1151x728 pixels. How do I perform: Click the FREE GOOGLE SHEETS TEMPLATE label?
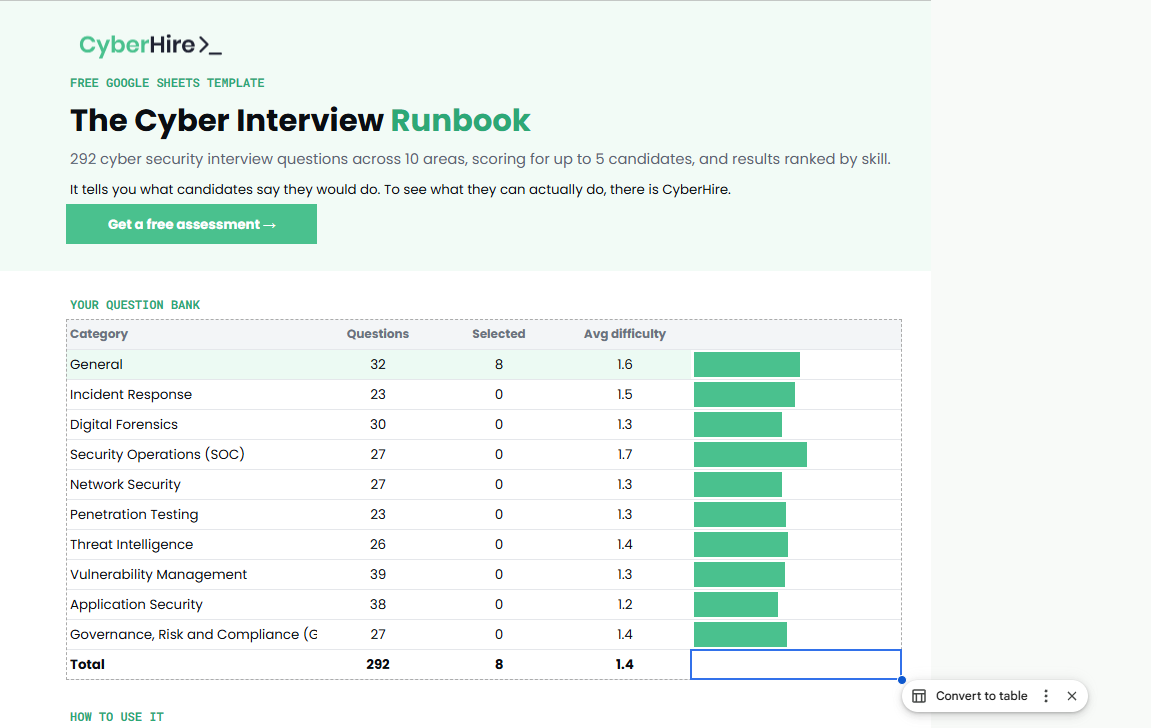[x=167, y=83]
